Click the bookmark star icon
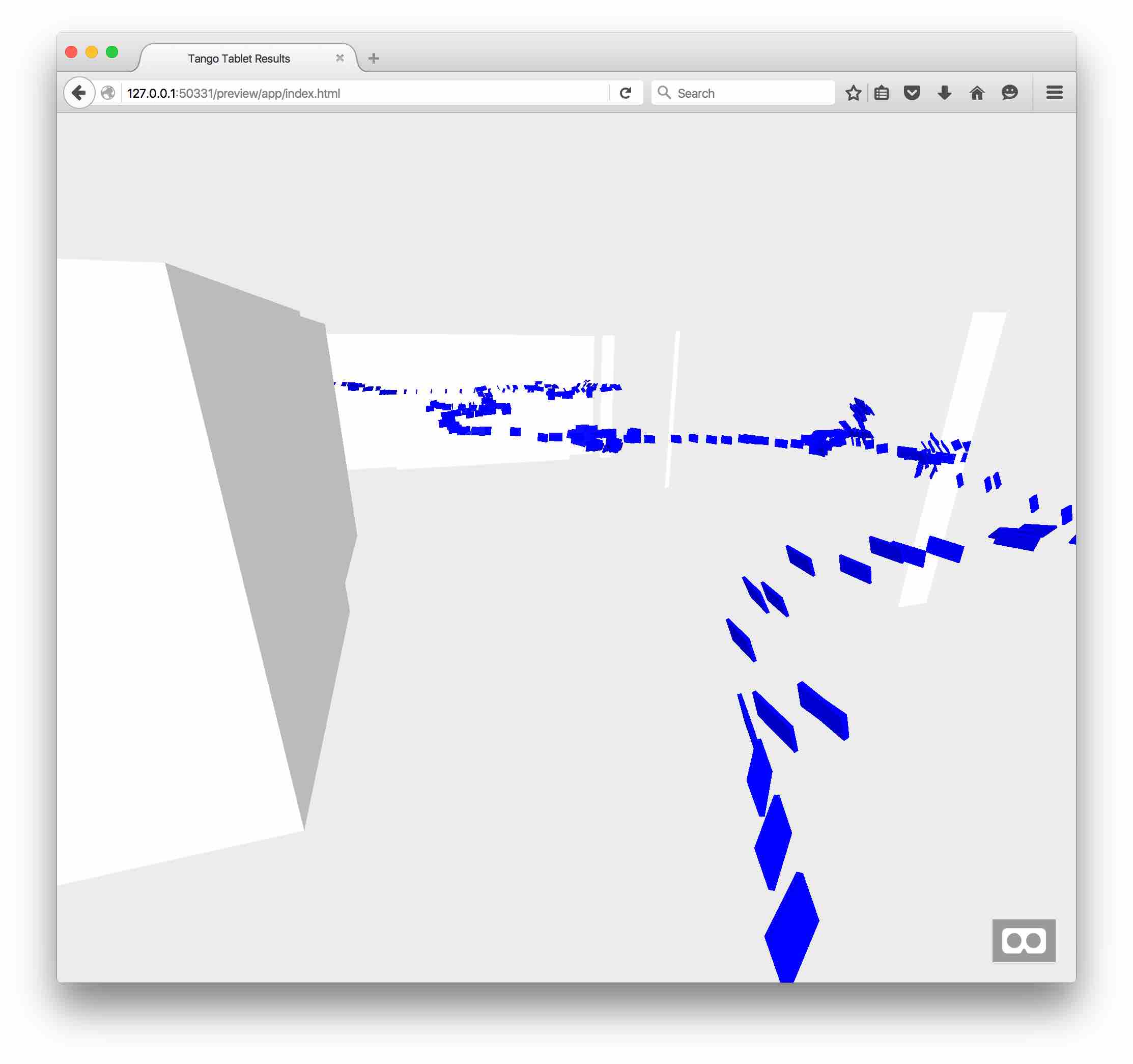The height and width of the screenshot is (1064, 1133). (854, 92)
